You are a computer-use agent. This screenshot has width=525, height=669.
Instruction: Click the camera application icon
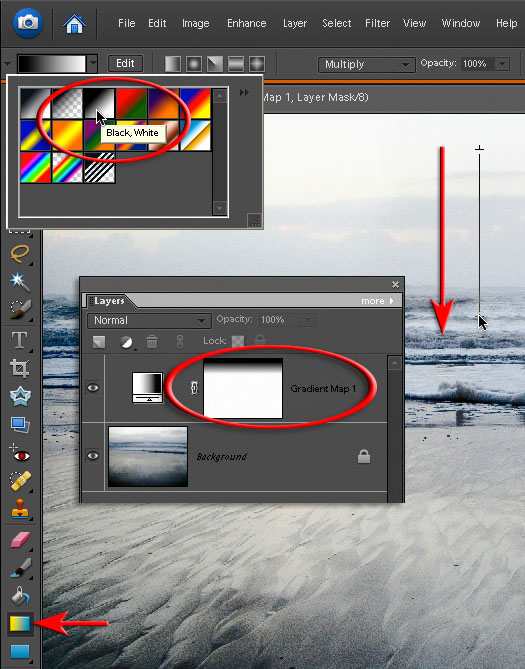(28, 22)
